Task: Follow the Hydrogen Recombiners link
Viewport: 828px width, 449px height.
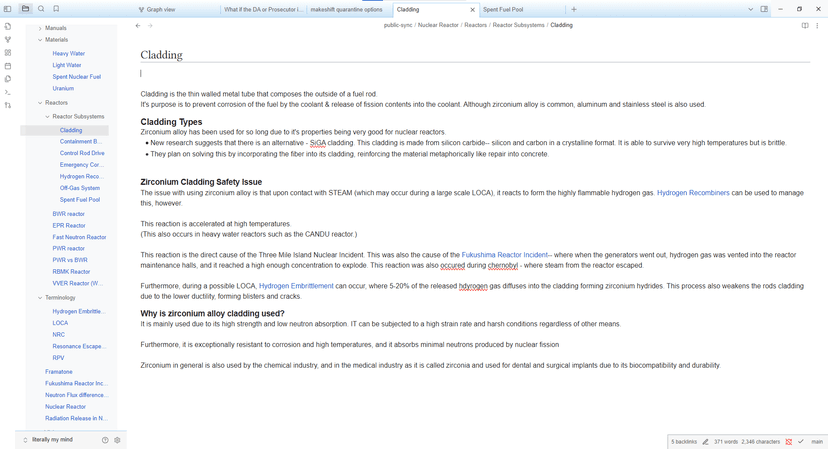Action: [693, 193]
